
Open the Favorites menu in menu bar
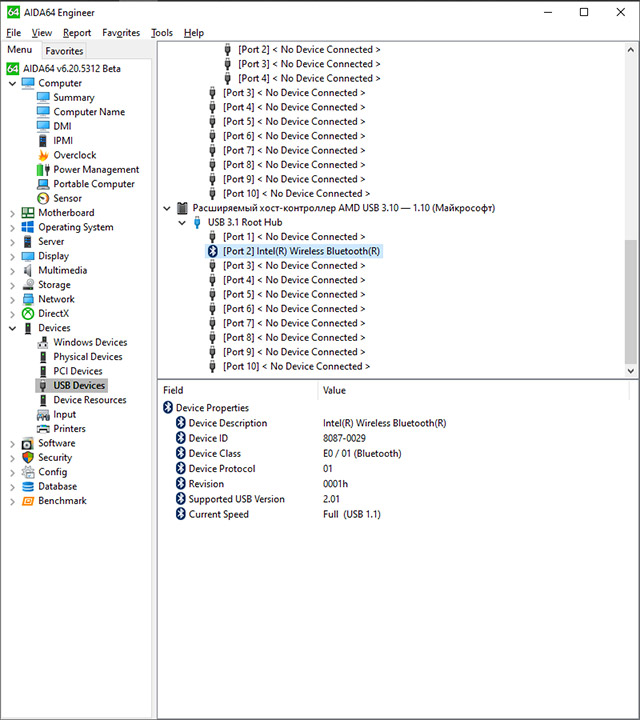[121, 33]
